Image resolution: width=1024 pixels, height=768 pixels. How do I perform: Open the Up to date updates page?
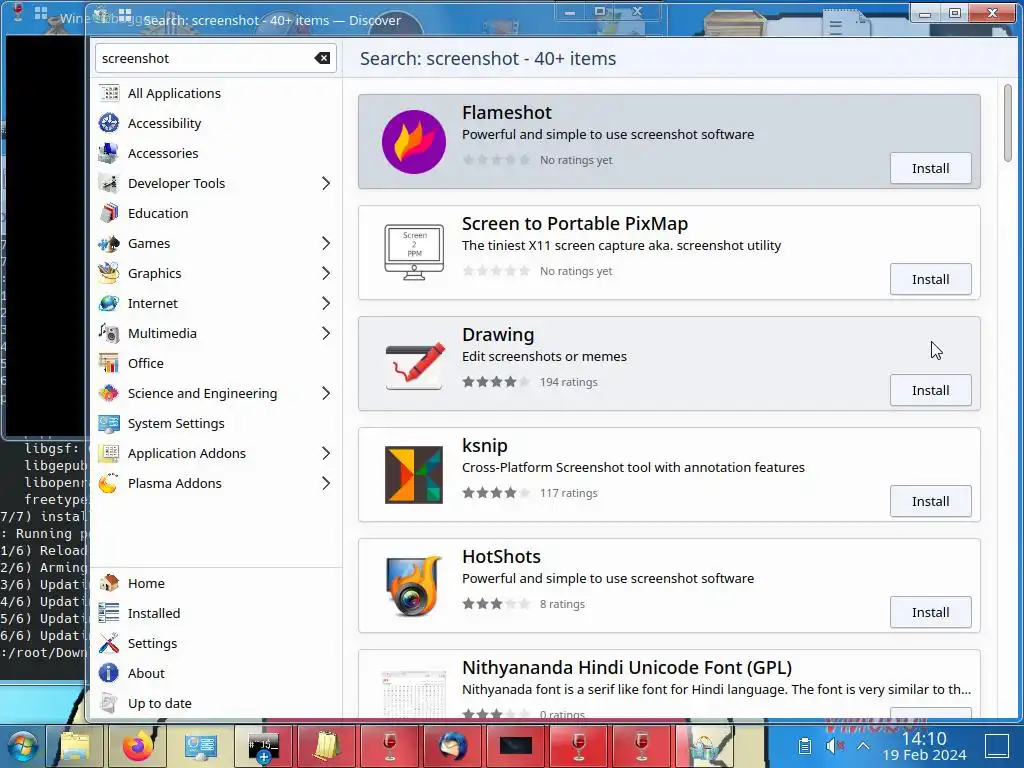pos(216,703)
